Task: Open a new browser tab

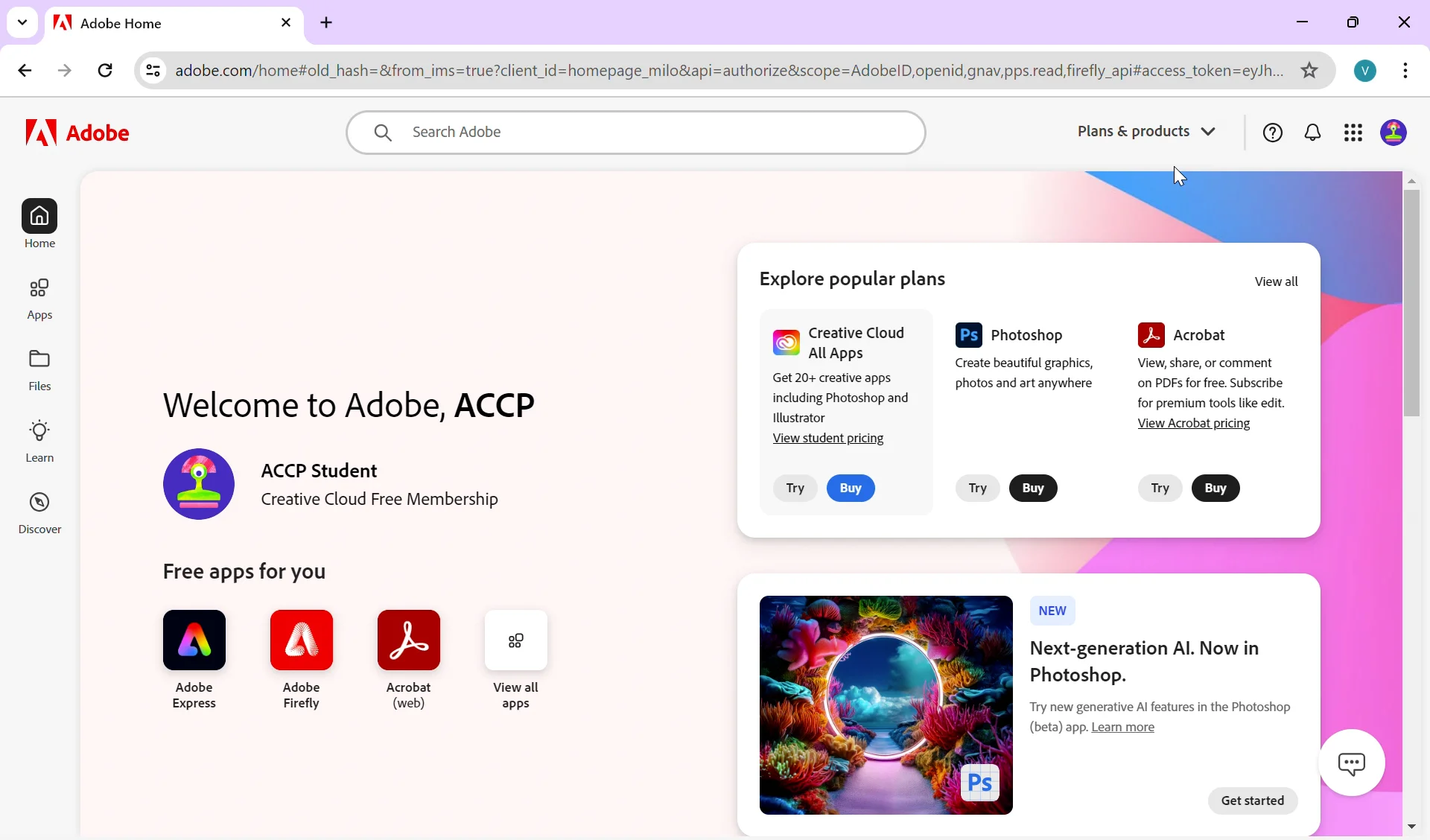Action: [327, 23]
